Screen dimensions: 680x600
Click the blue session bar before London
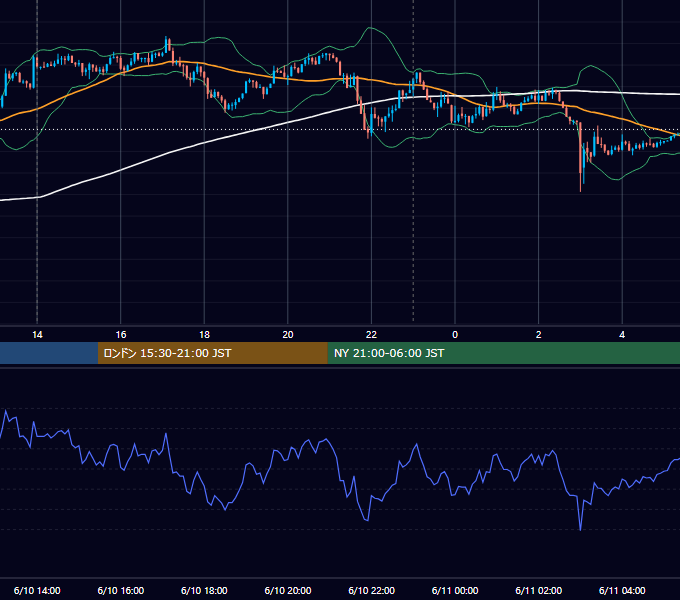click(49, 353)
